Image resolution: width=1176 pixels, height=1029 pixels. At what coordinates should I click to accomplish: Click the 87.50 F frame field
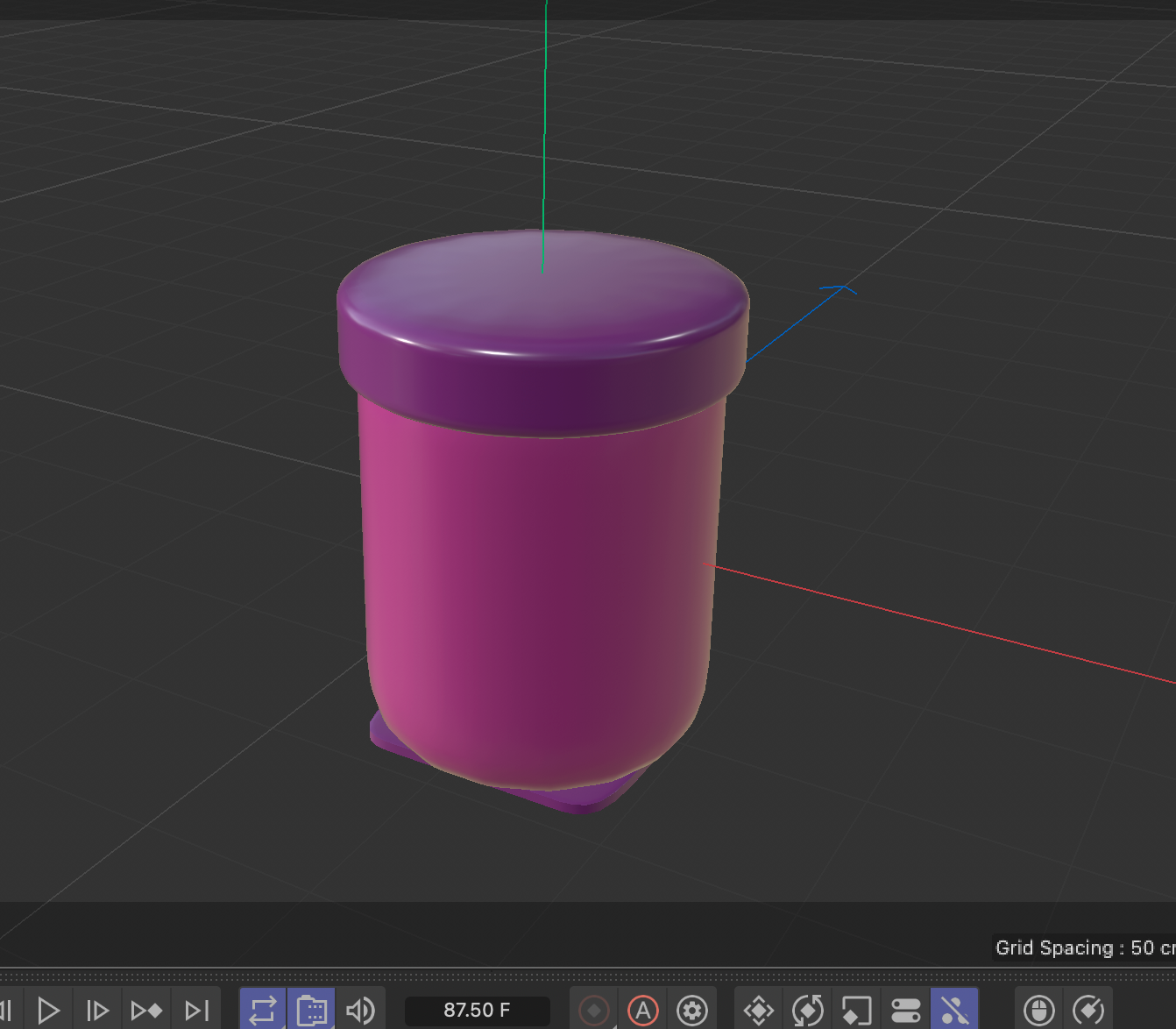[x=477, y=1011]
